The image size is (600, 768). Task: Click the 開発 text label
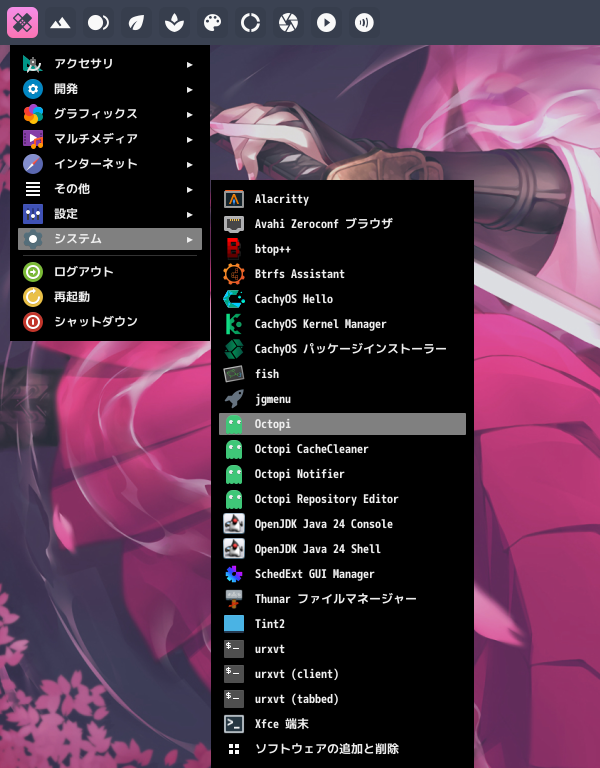66,89
